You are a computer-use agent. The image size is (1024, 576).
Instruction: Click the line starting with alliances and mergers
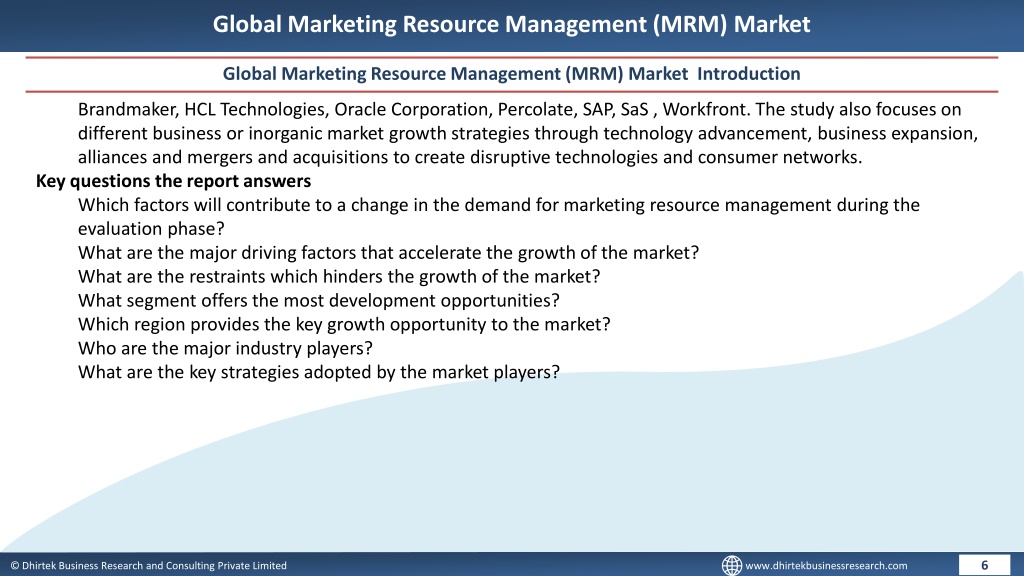click(x=470, y=157)
